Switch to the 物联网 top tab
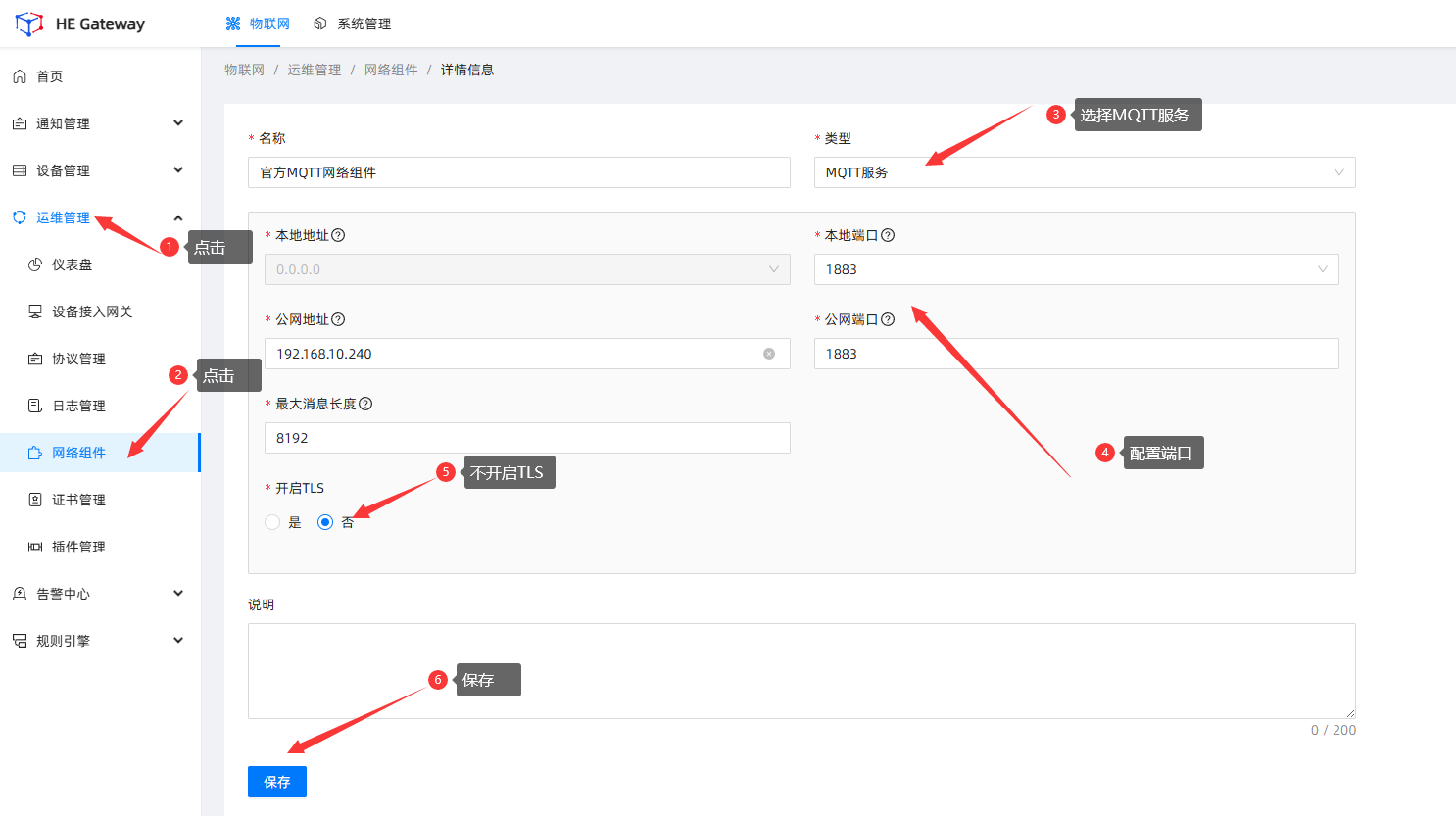Image resolution: width=1456 pixels, height=816 pixels. click(259, 24)
